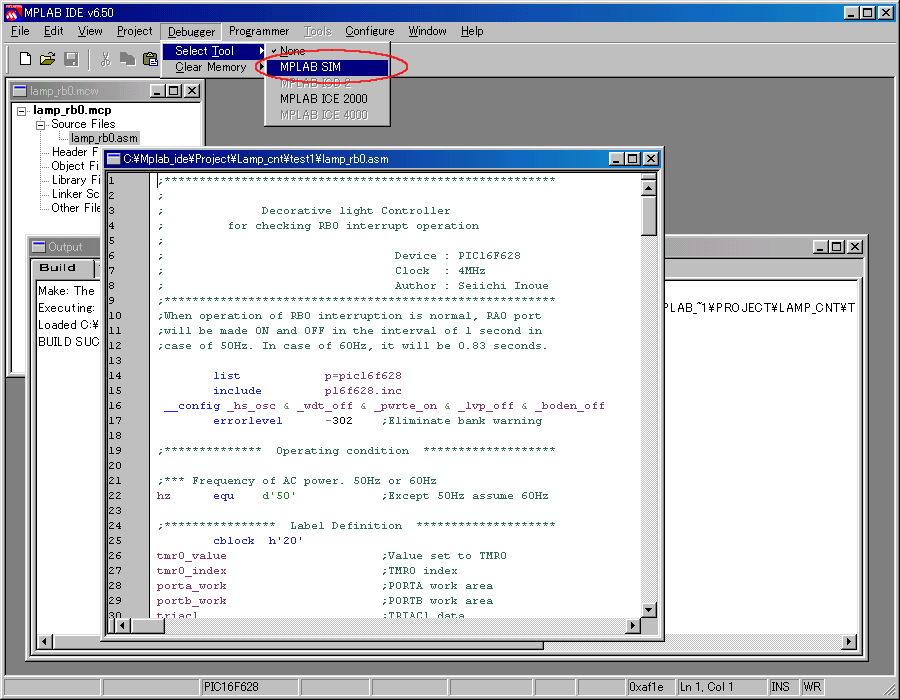
Task: Select Object Files tree item
Action: [x=75, y=166]
